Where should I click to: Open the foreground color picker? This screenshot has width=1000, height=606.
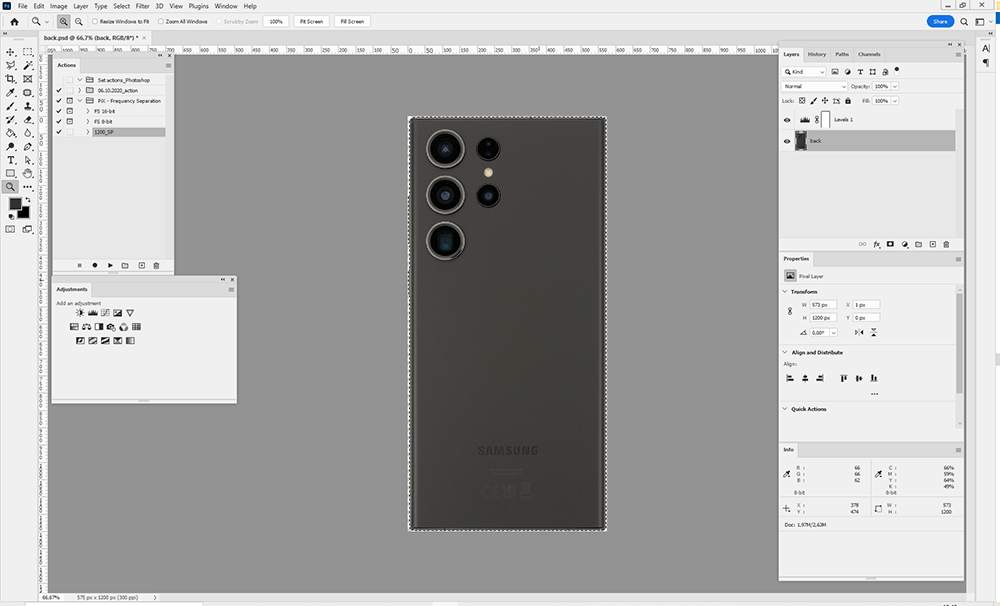coord(14,203)
